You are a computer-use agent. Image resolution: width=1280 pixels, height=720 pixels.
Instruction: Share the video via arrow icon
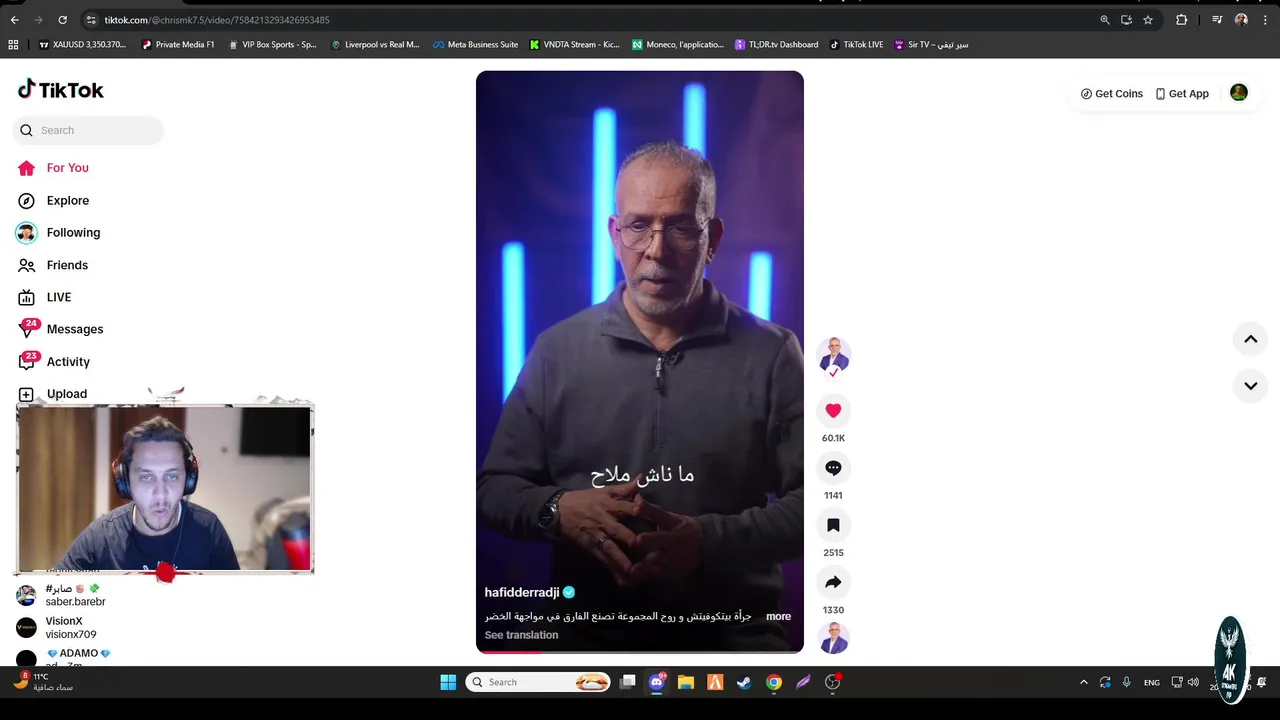tap(833, 582)
